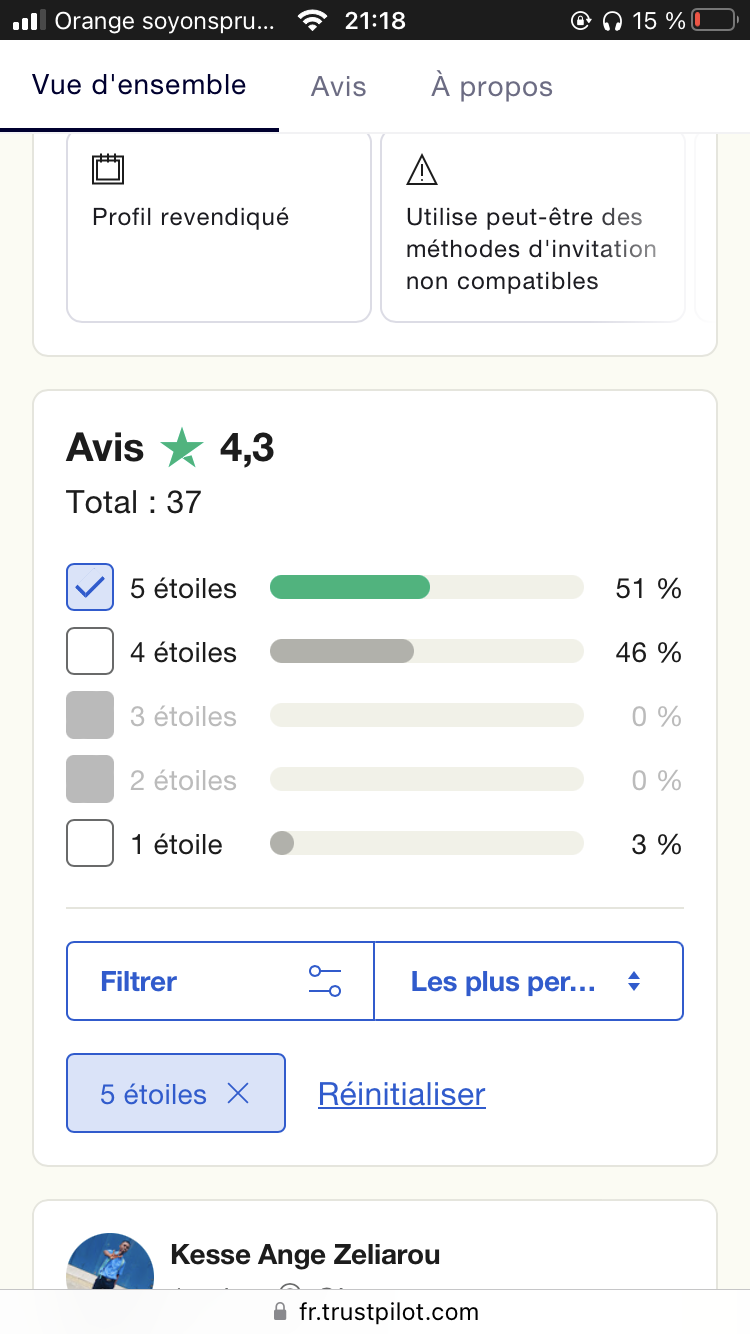Uncheck the 5 étoiles checkbox
Viewport: 750px width, 1334px height.
(90, 588)
